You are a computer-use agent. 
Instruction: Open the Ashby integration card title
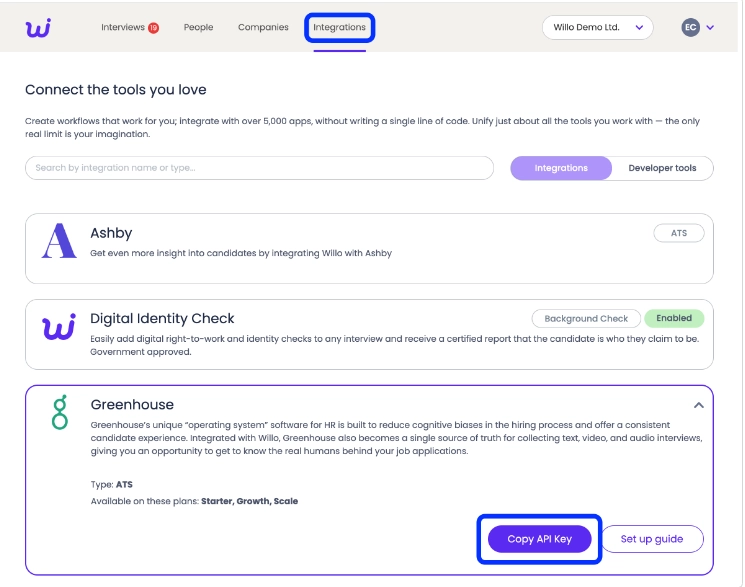[x=111, y=233]
